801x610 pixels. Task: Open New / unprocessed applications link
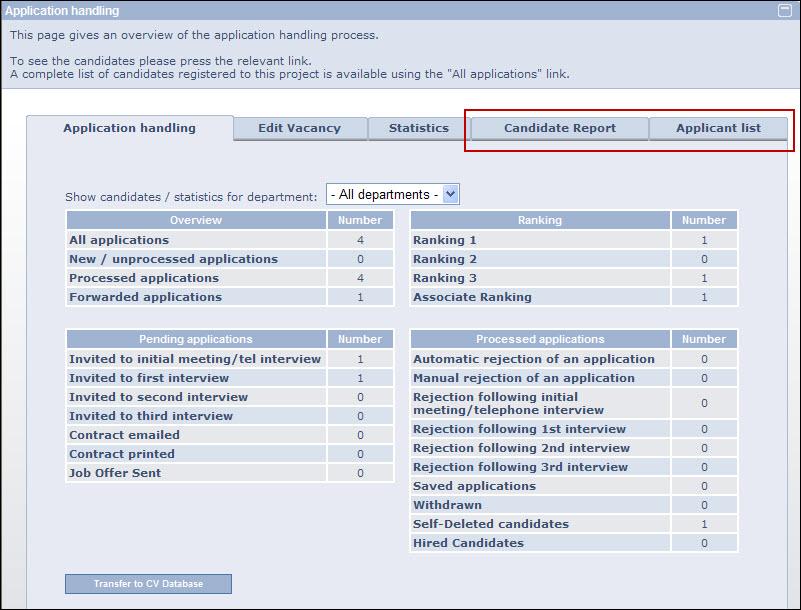pos(173,259)
